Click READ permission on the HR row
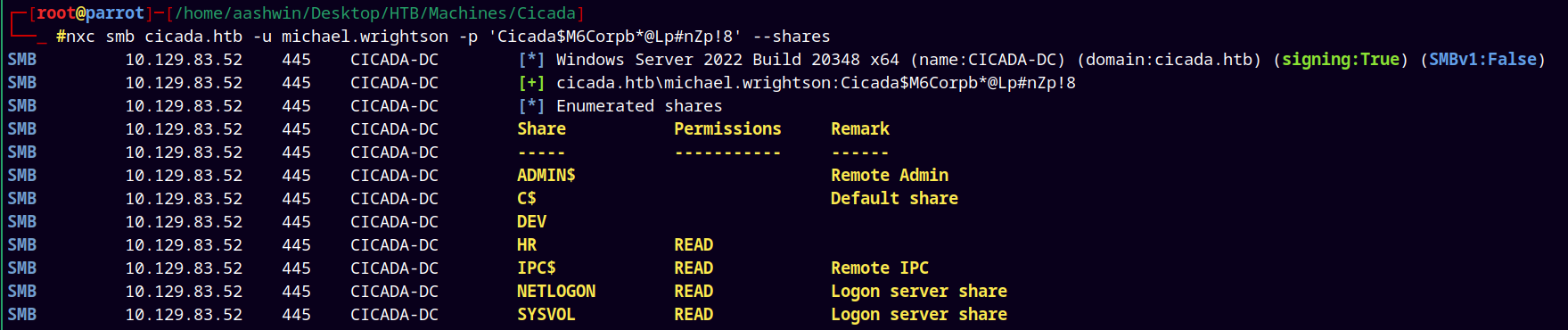 694,245
